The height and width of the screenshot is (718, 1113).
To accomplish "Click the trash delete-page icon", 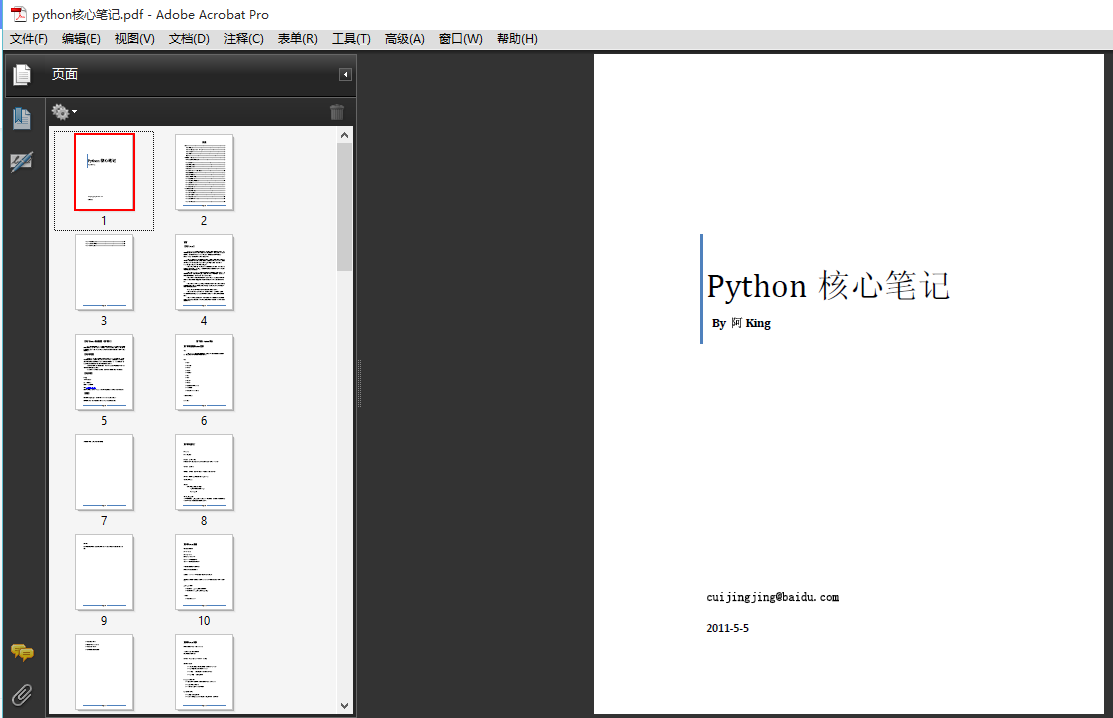I will 336,112.
